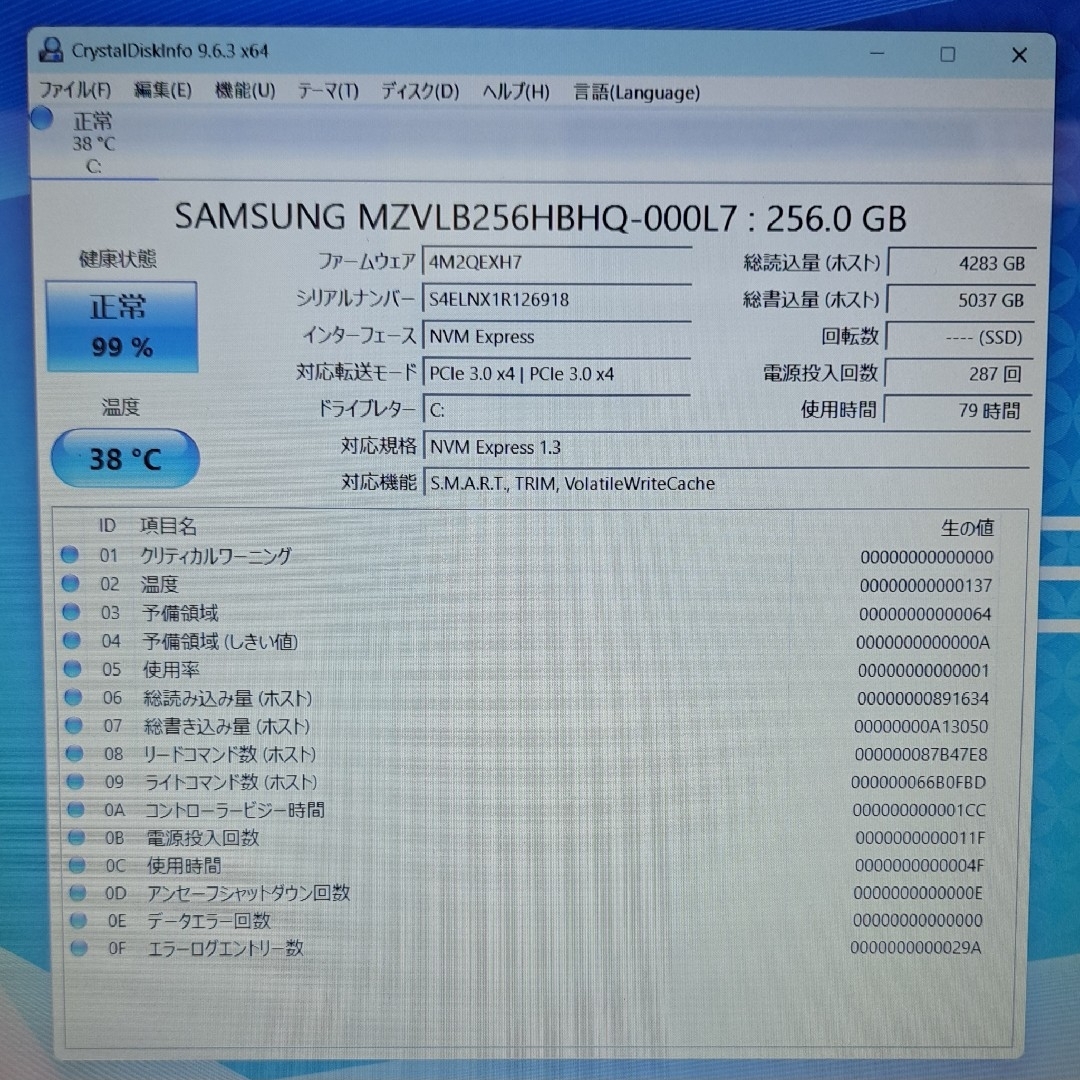Close the CrystalDiskInfo window
Image resolution: width=1080 pixels, height=1080 pixels.
1019,55
